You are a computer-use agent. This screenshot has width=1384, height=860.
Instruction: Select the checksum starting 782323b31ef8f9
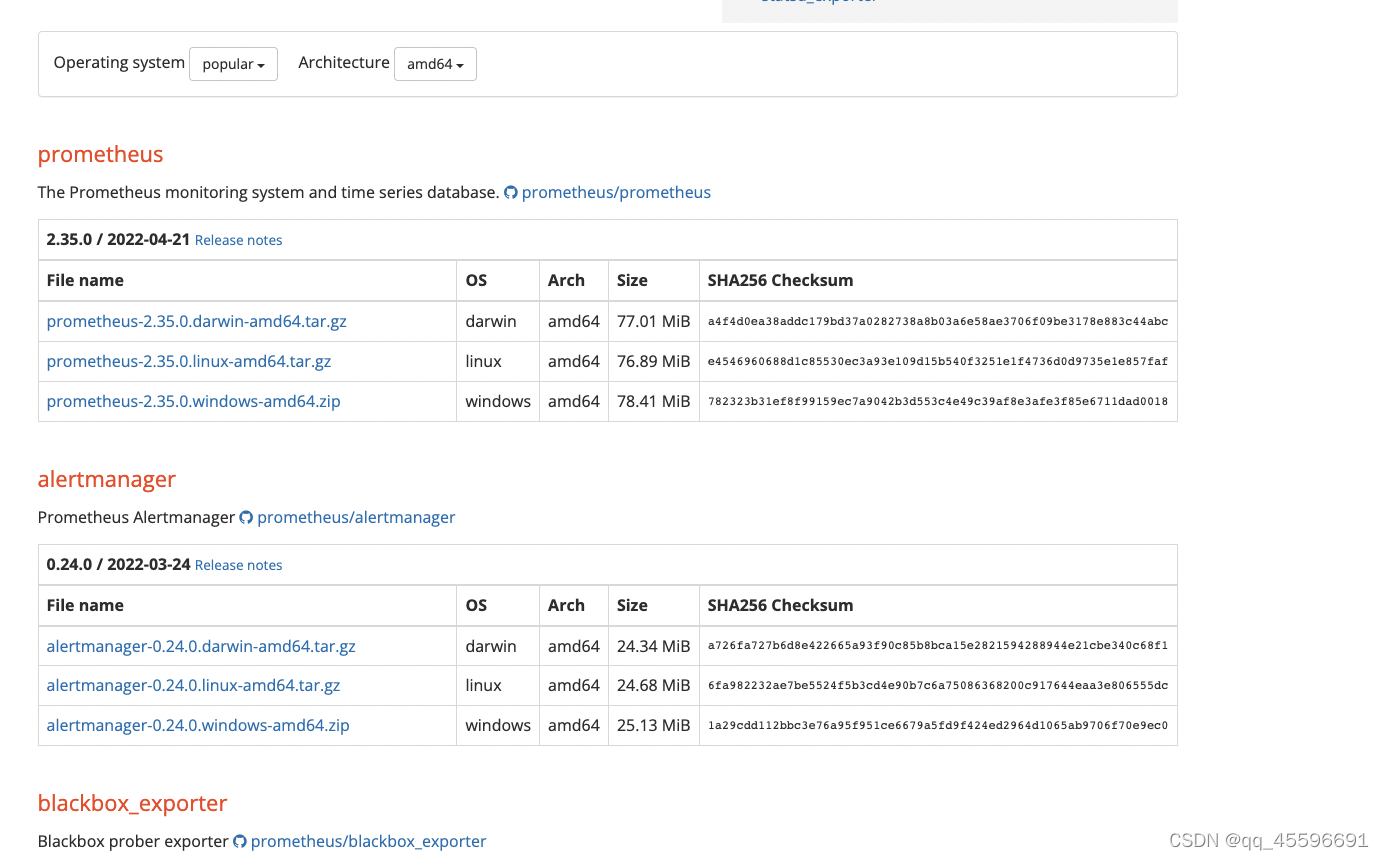click(x=938, y=402)
